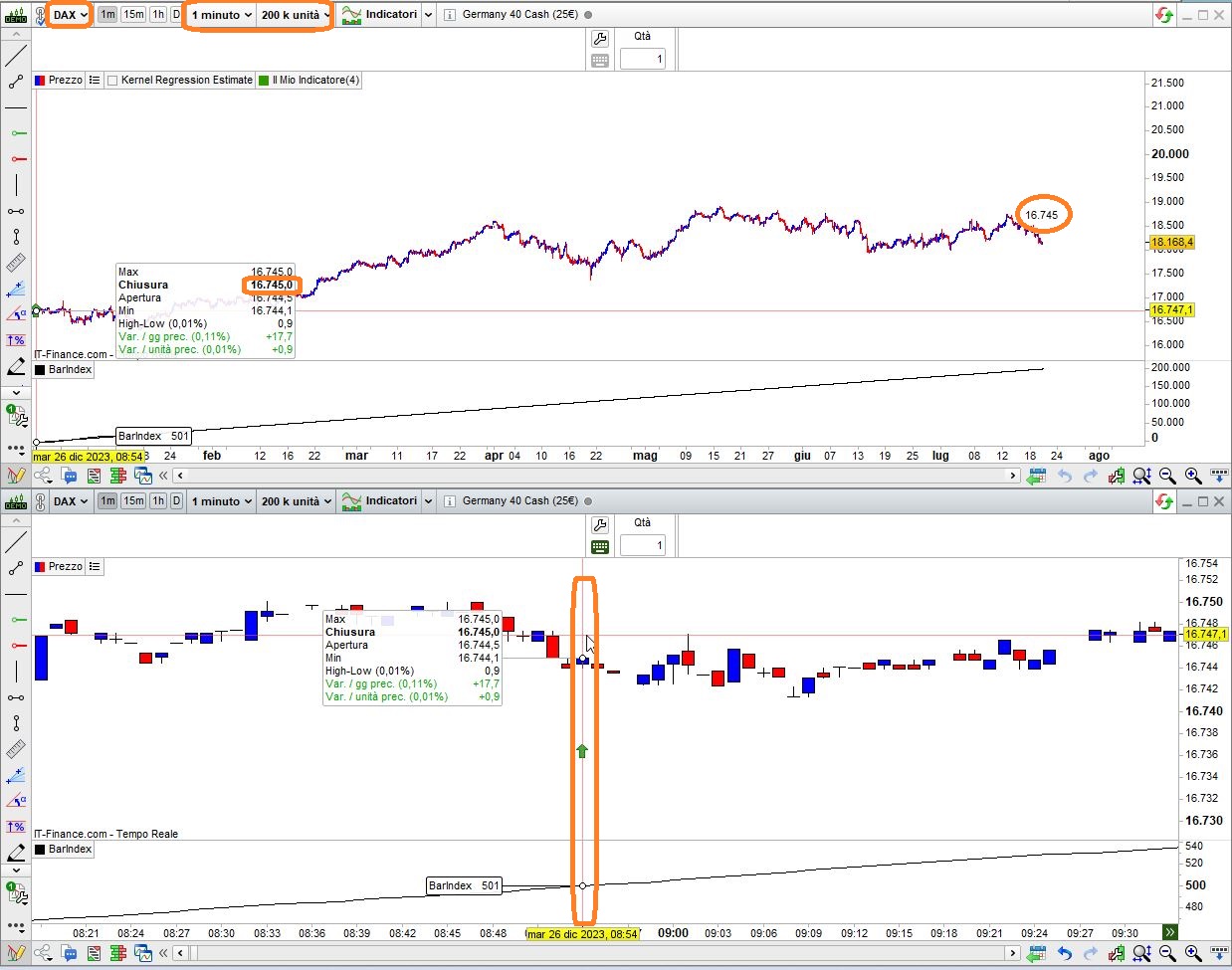Toggle Kernel Regression Estimate checkbox
Screen dimensions: 1232x970
click(x=112, y=81)
